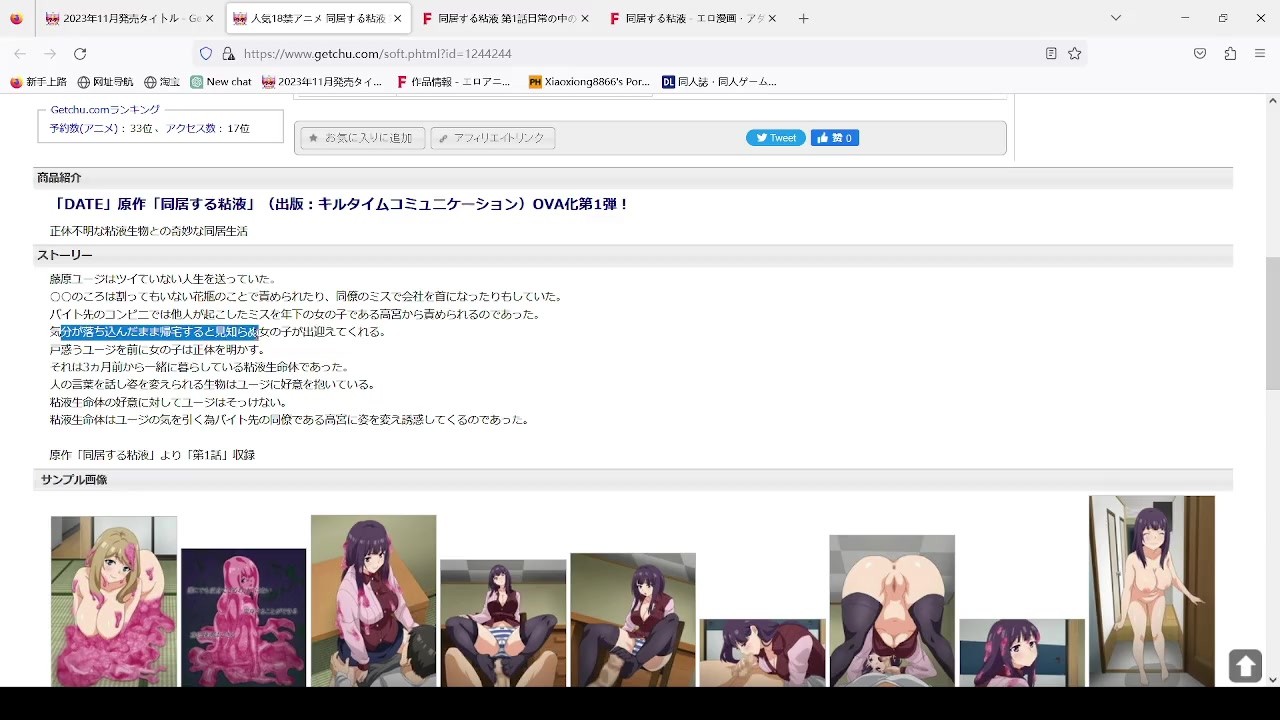
Task: Save the page to Pocket
Action: (x=1200, y=54)
